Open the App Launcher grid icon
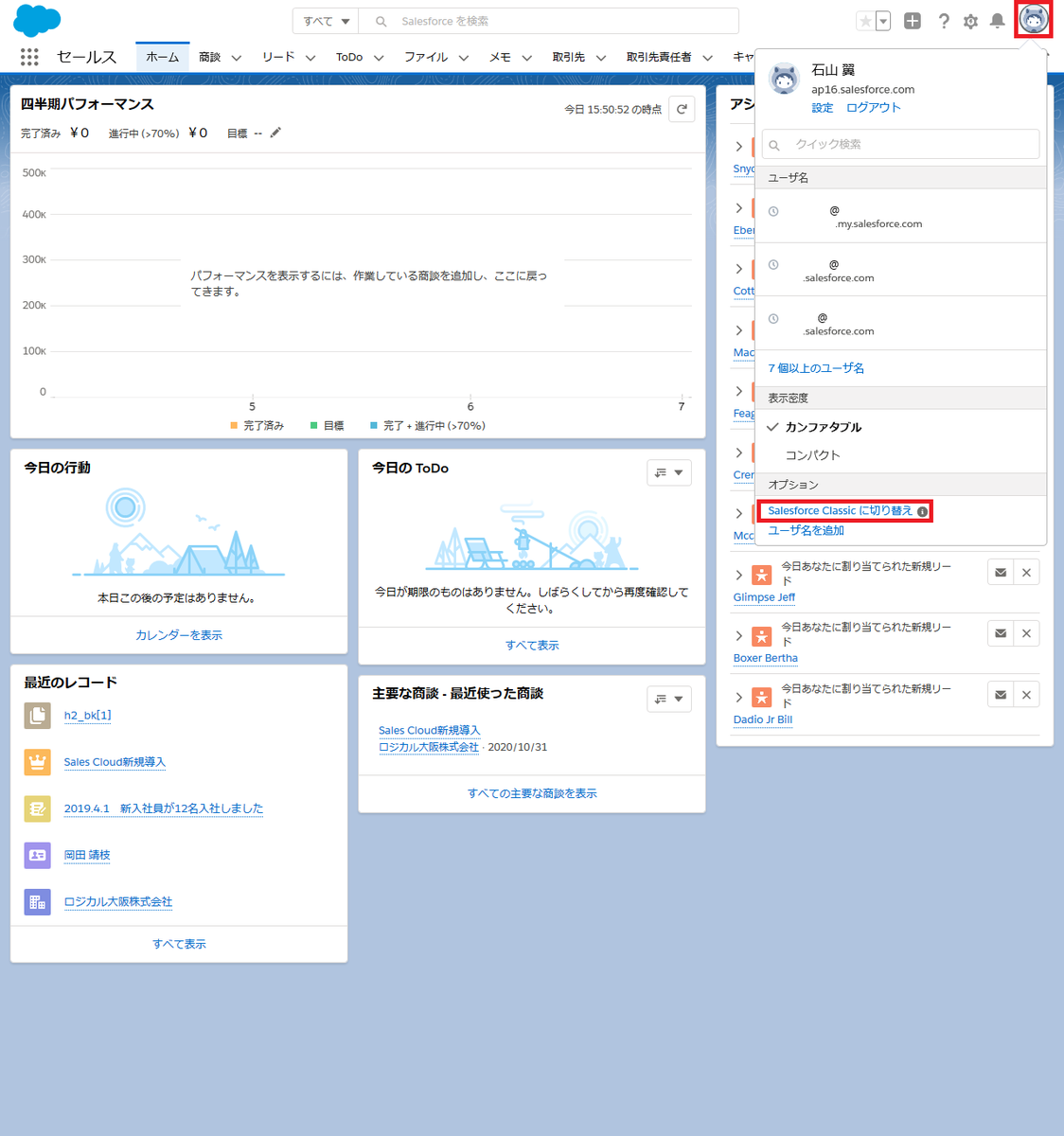This screenshot has height=1136, width=1064. (29, 57)
